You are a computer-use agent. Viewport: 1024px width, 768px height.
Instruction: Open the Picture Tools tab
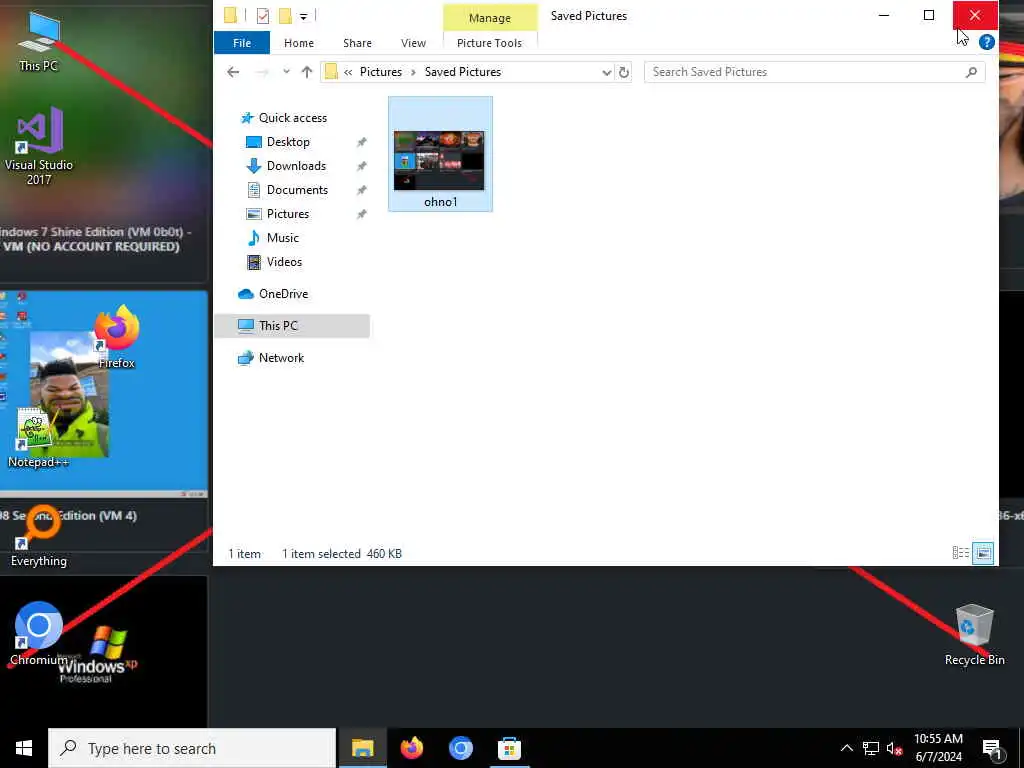tap(489, 43)
